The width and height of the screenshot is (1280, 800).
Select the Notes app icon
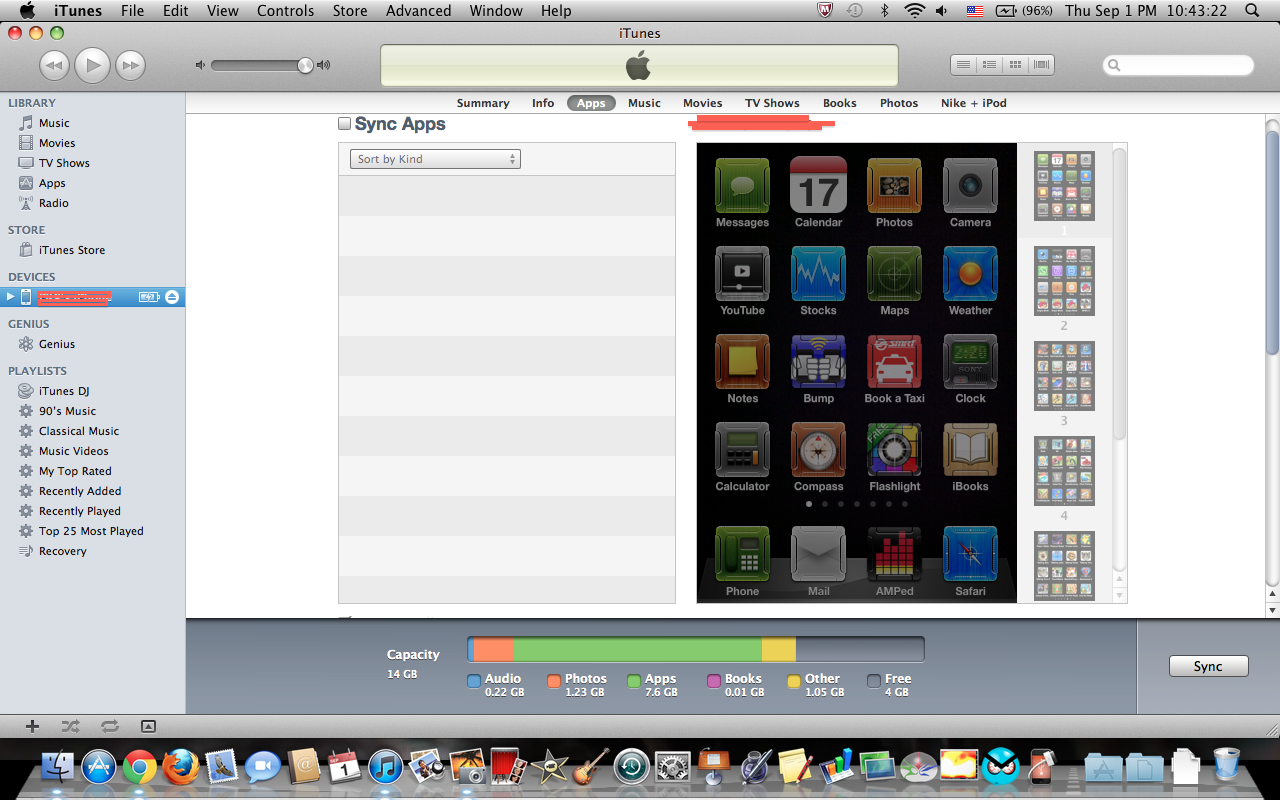742,361
